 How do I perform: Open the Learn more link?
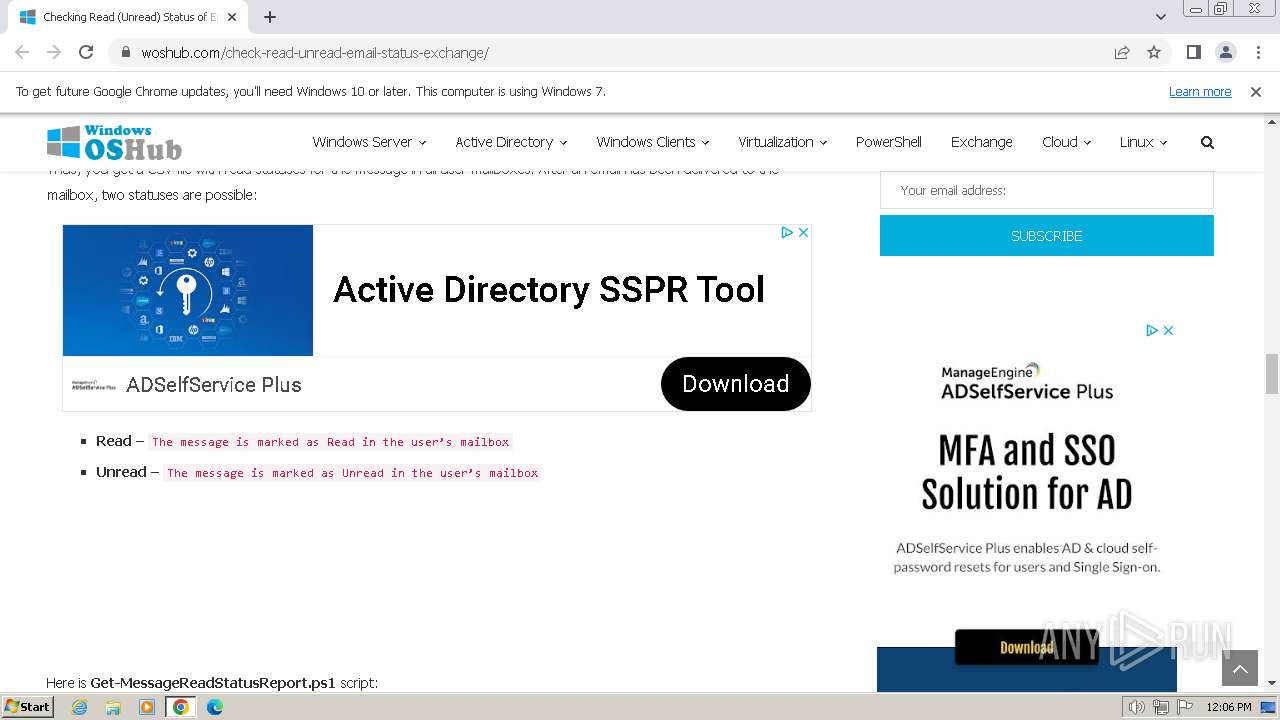(1200, 92)
